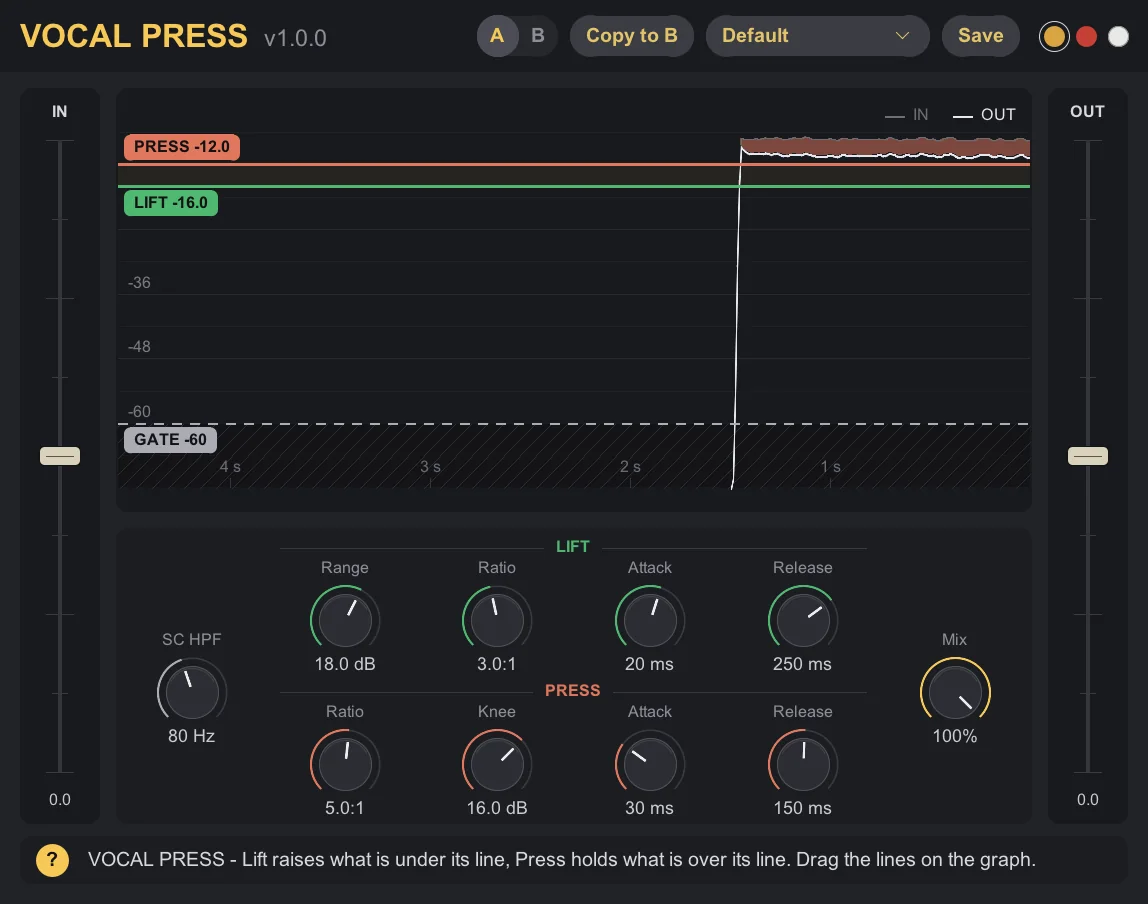Click the -48 dB scale label
This screenshot has height=904, width=1148.
pyautogui.click(x=139, y=347)
